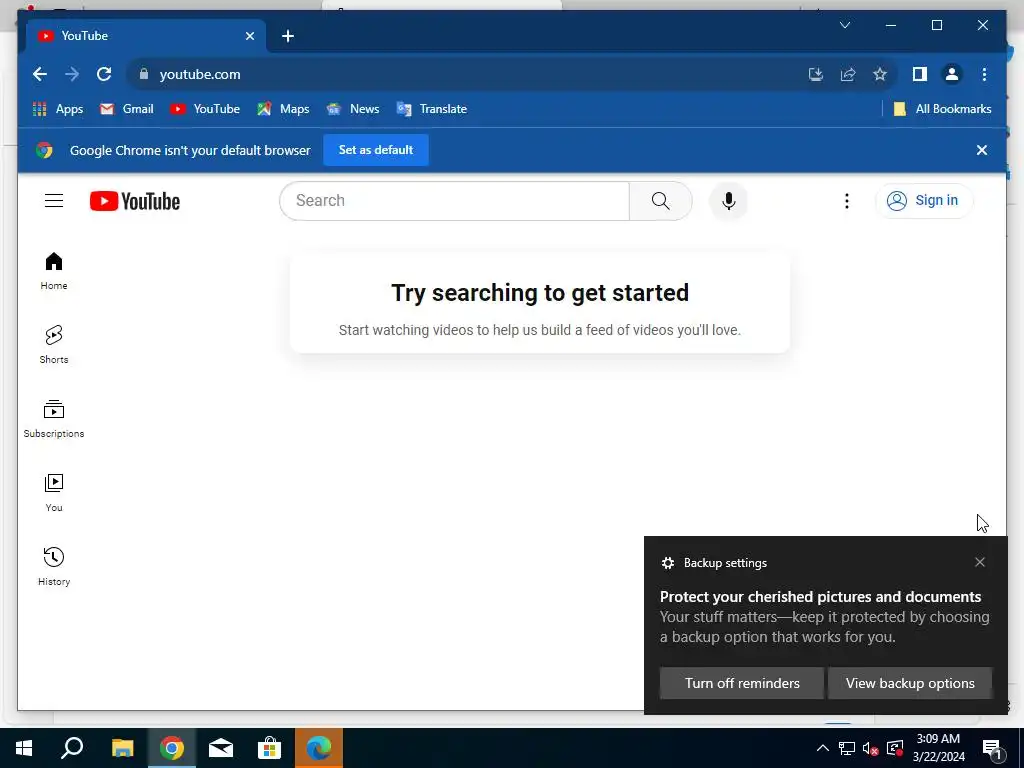
Task: Go to Home in the YouTube sidebar
Action: (x=54, y=270)
